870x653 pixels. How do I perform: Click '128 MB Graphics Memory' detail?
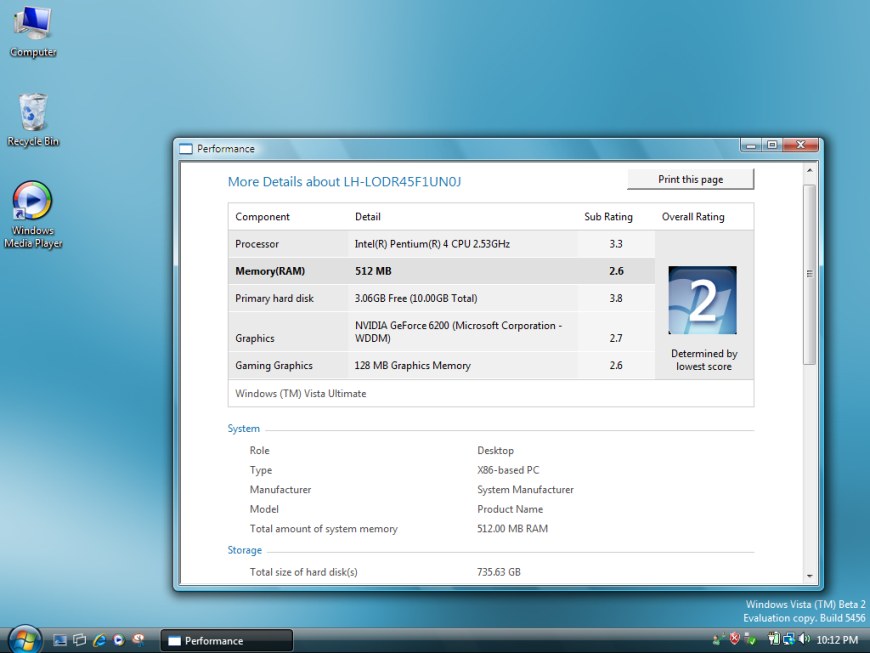coord(413,366)
